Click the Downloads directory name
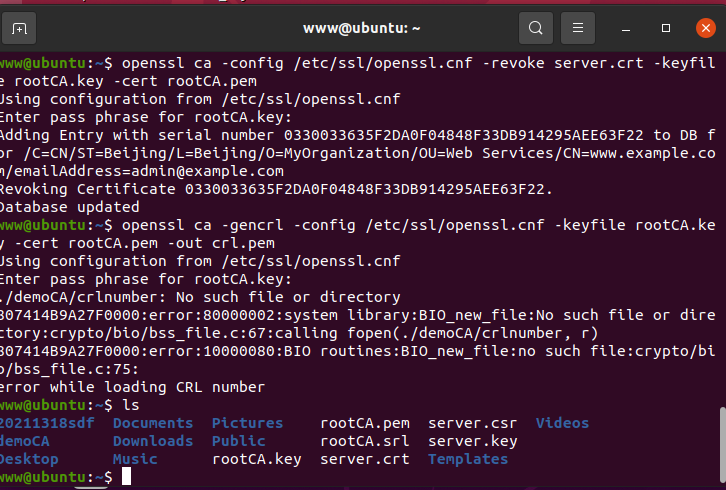 pos(152,441)
